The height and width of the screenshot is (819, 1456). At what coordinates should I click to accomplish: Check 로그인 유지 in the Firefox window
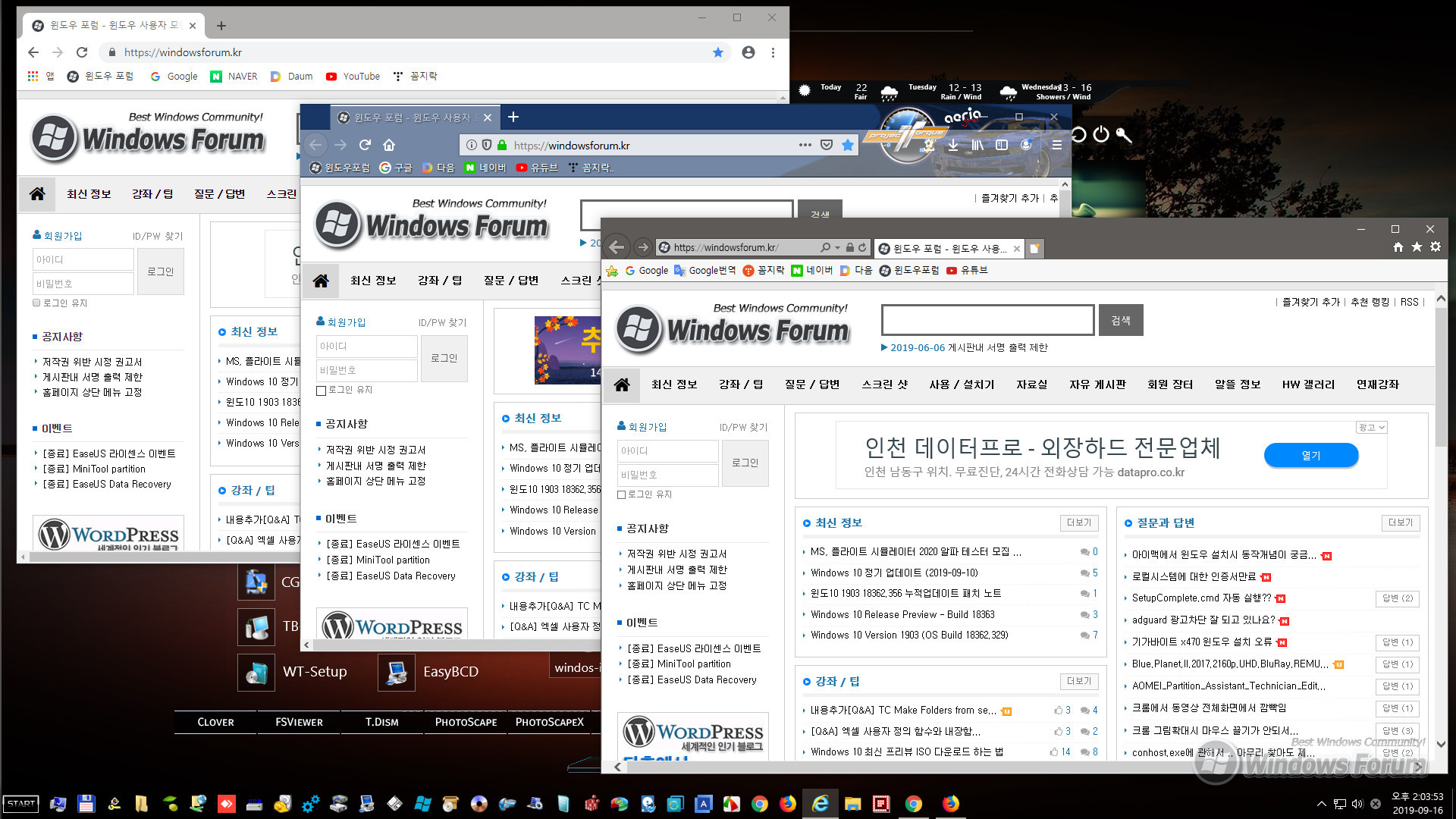[x=322, y=391]
